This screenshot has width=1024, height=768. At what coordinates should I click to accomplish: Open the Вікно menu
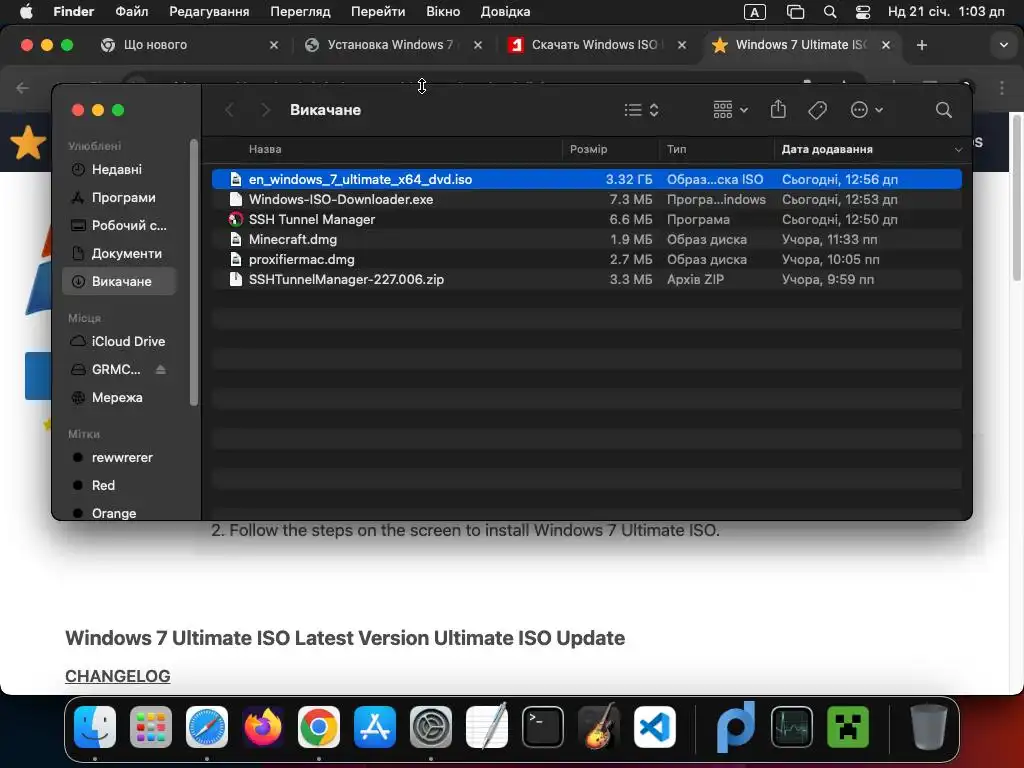pos(443,12)
